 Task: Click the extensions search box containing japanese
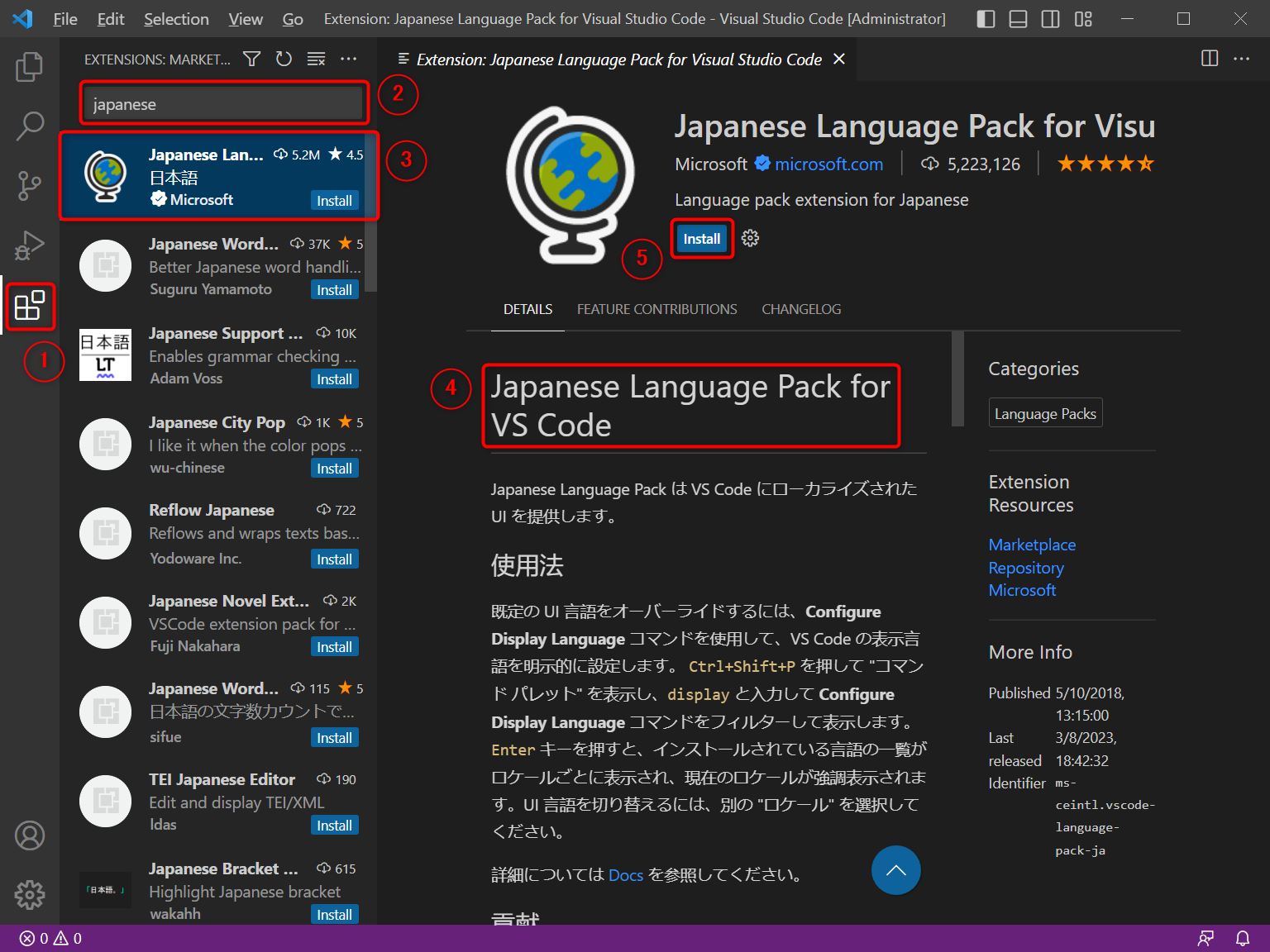[223, 104]
